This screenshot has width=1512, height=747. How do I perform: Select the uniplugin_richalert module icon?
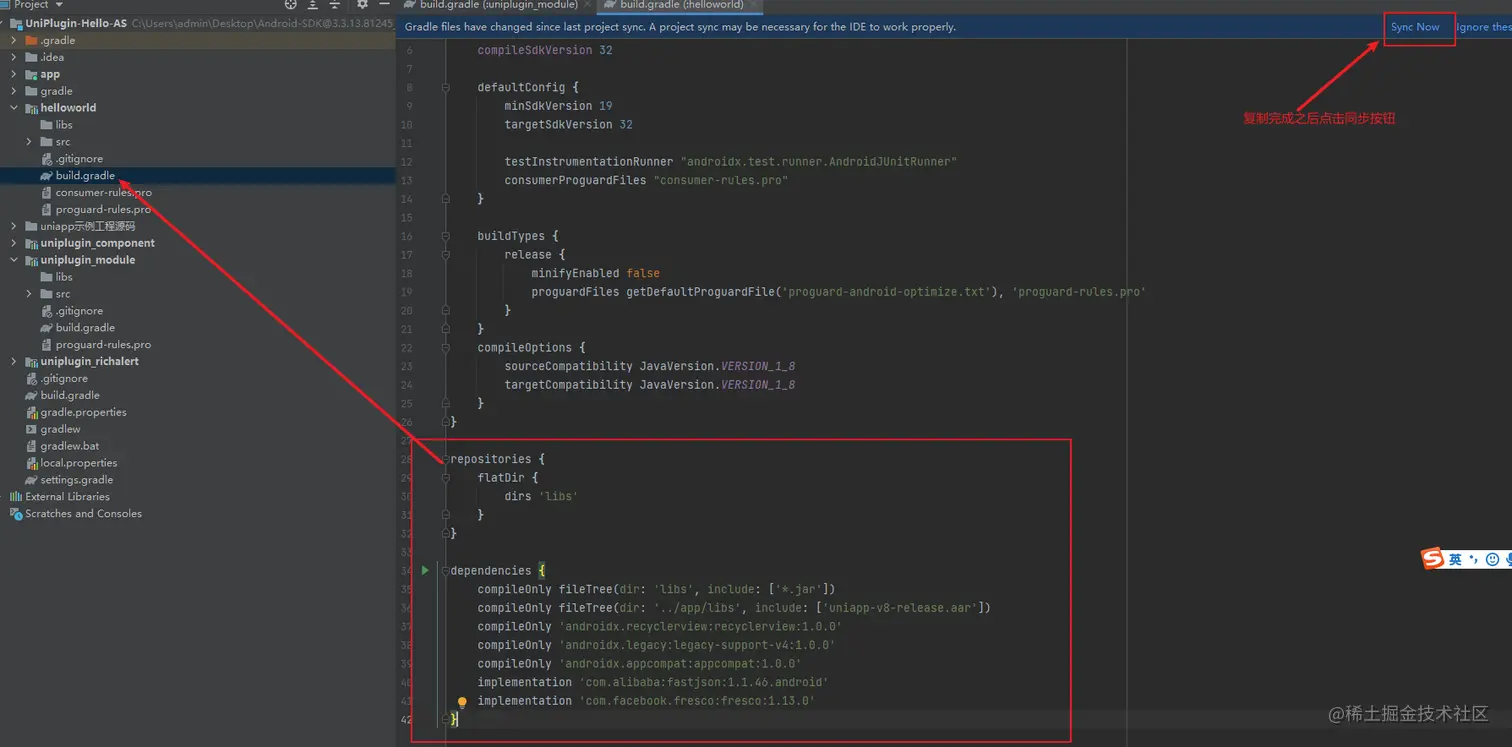[31, 361]
